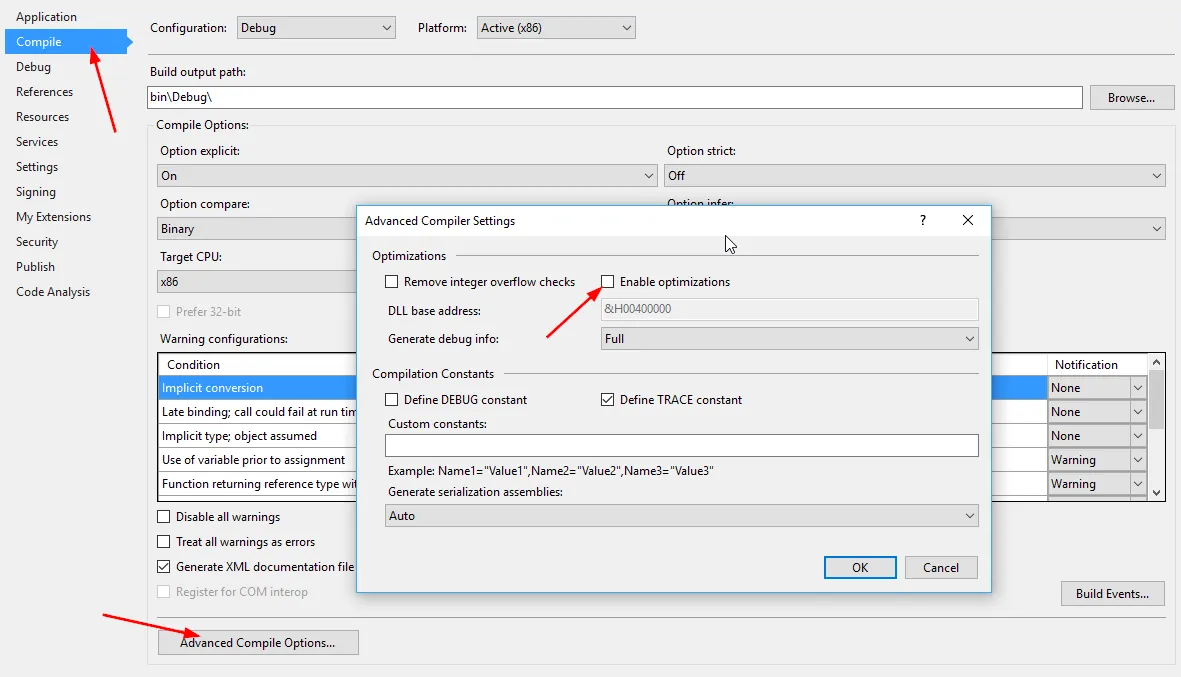Go to Code Analysis tab
The height and width of the screenshot is (677, 1181).
pos(53,291)
